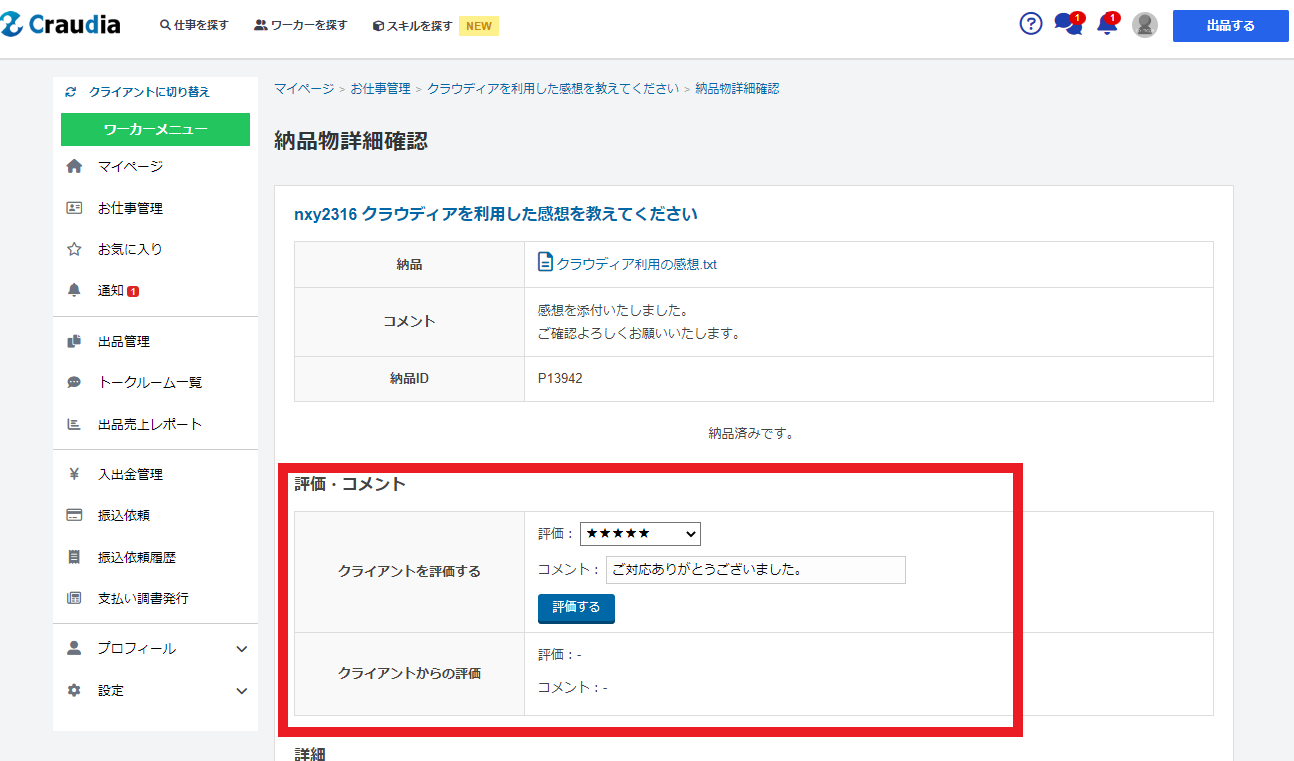Select お仕事管理 in the sidebar menu
This screenshot has height=761, width=1294.
pyautogui.click(x=130, y=208)
